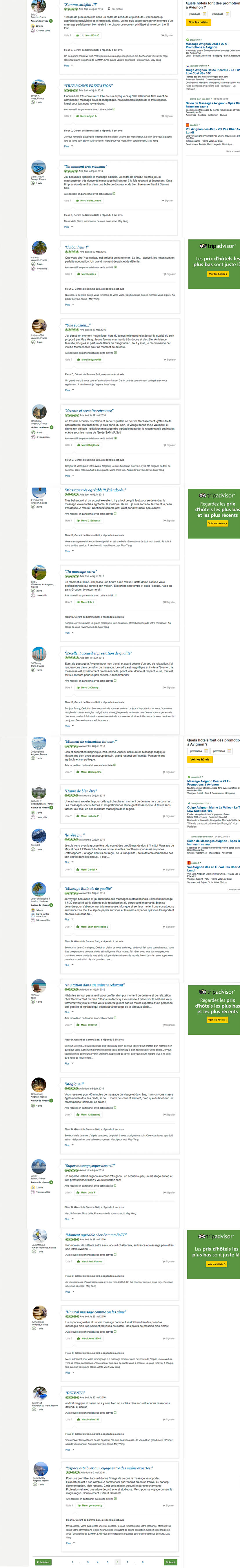Click Signaler flag on "Un massage extra" review

point(170,602)
